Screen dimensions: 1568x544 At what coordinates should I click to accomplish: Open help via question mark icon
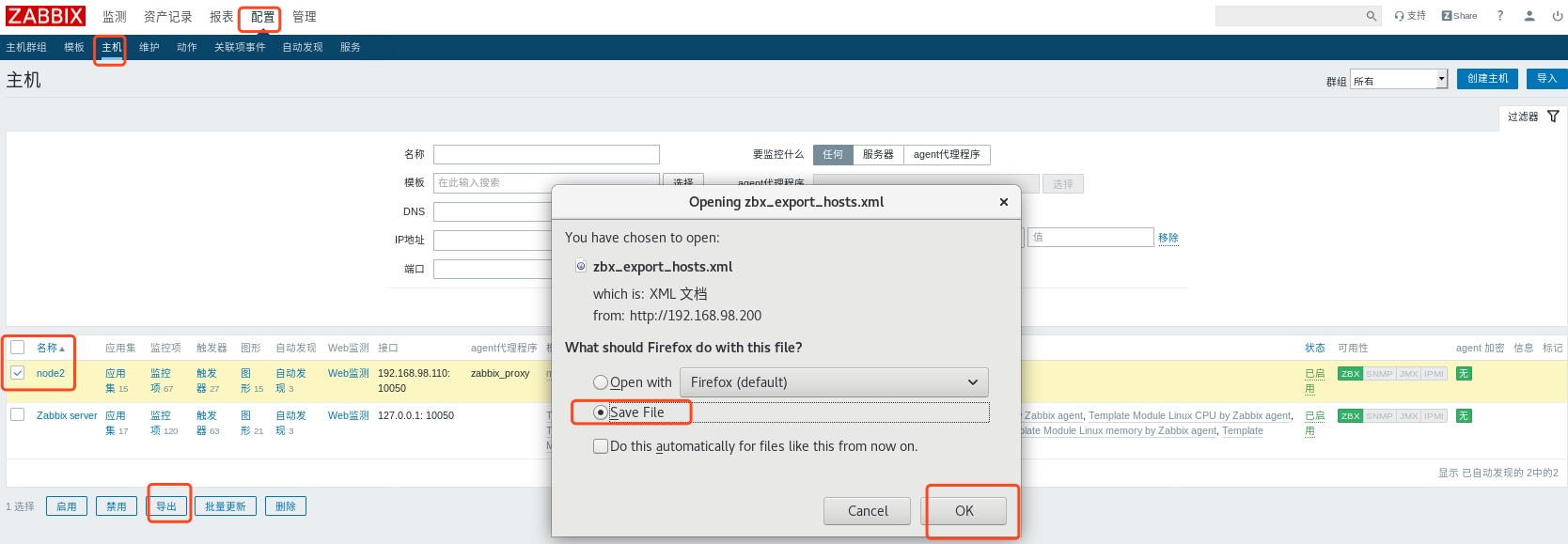coord(1500,16)
